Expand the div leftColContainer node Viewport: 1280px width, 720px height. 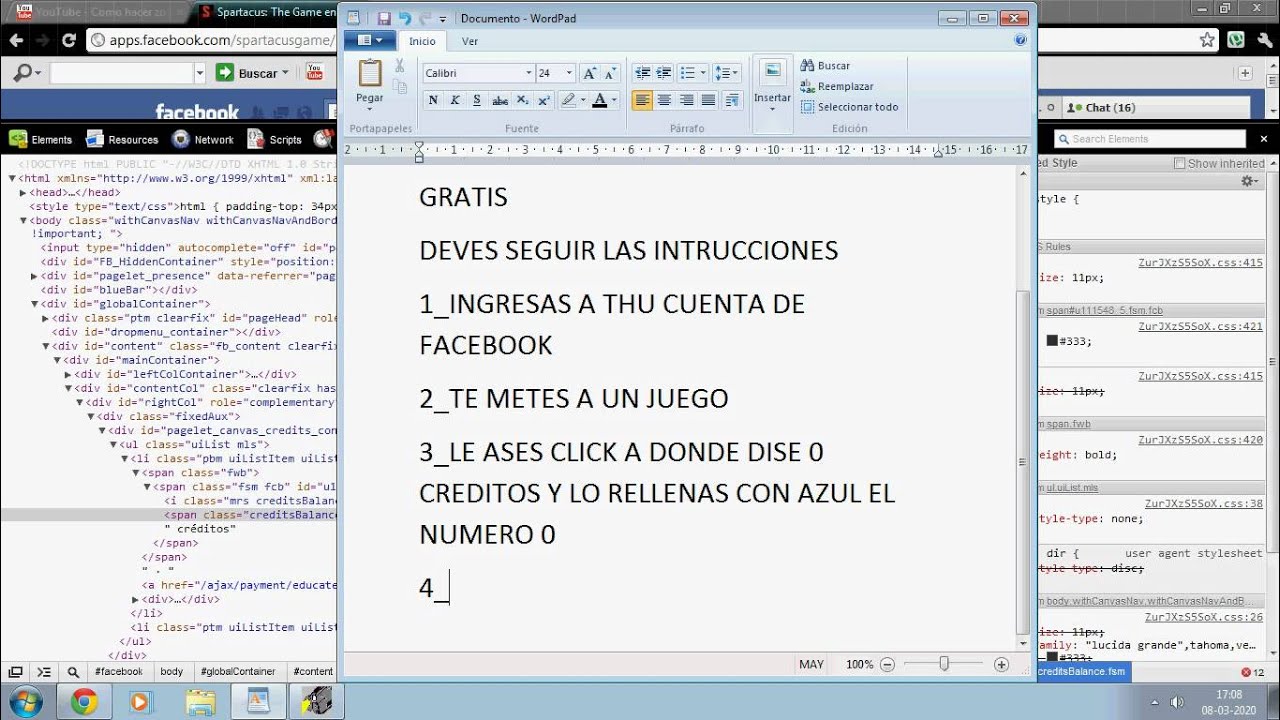(68, 374)
